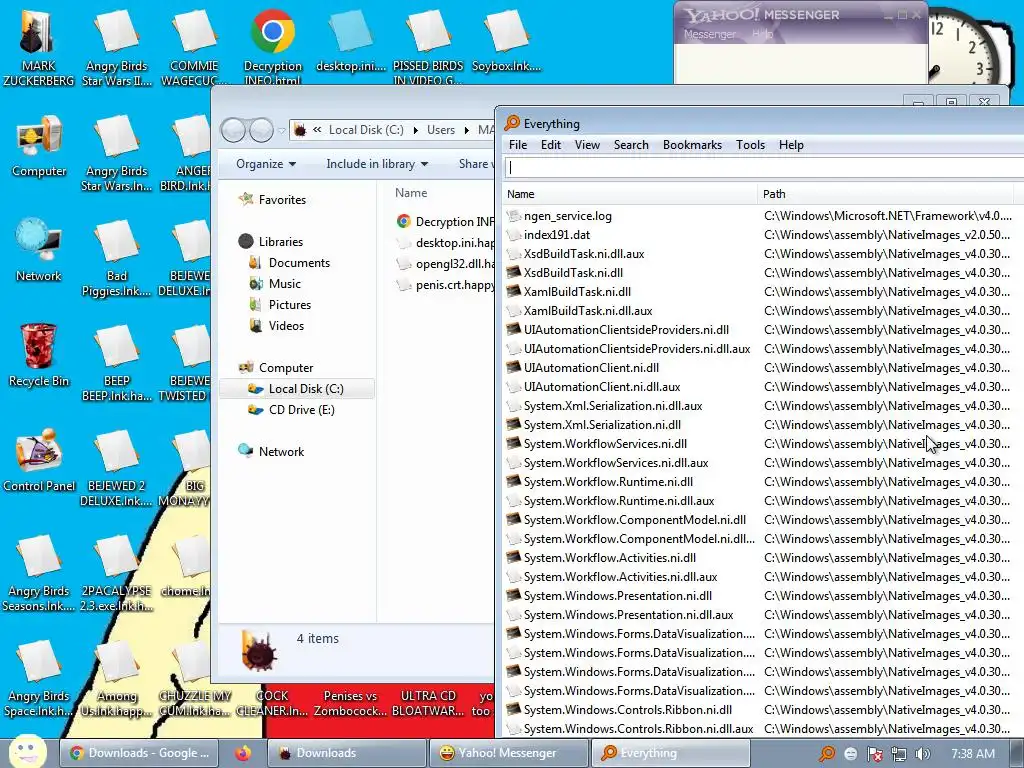Expand the Local Disk (C:) breadcrumb arrow
The width and height of the screenshot is (1024, 768).
click(415, 130)
